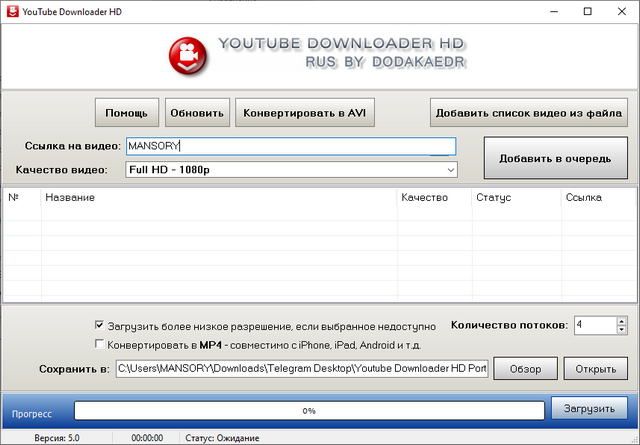Click Обзор to browse for folder
This screenshot has width=640, height=445.
click(525, 369)
